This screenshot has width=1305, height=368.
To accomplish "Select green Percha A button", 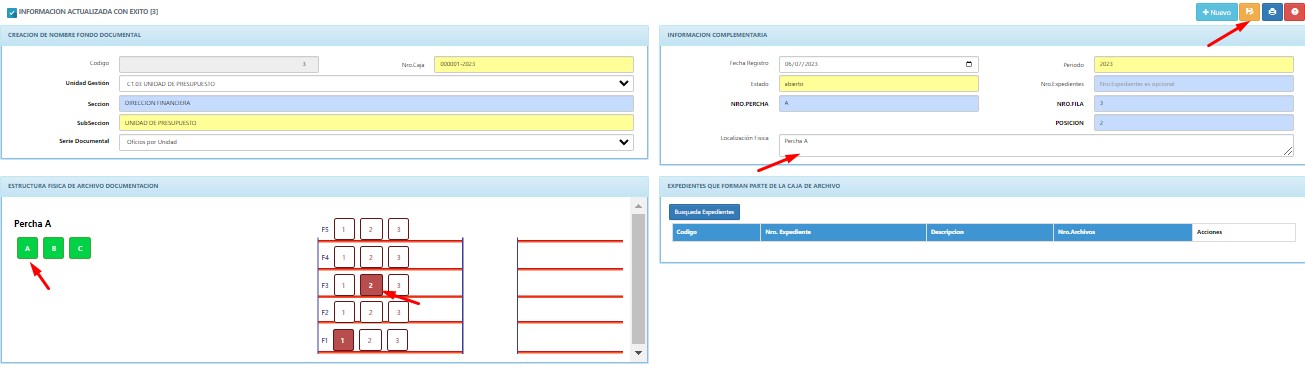I will [27, 248].
